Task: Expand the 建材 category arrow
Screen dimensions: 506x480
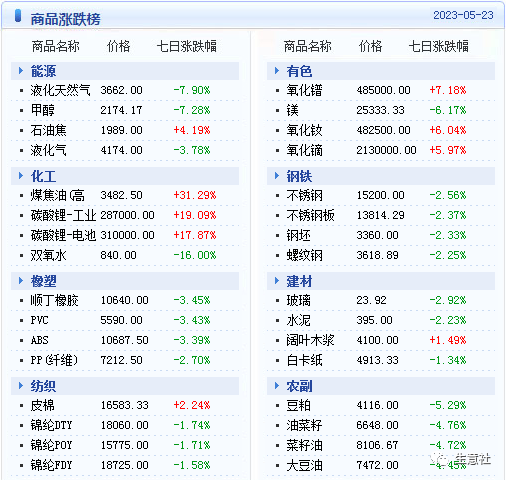Action: 277,281
